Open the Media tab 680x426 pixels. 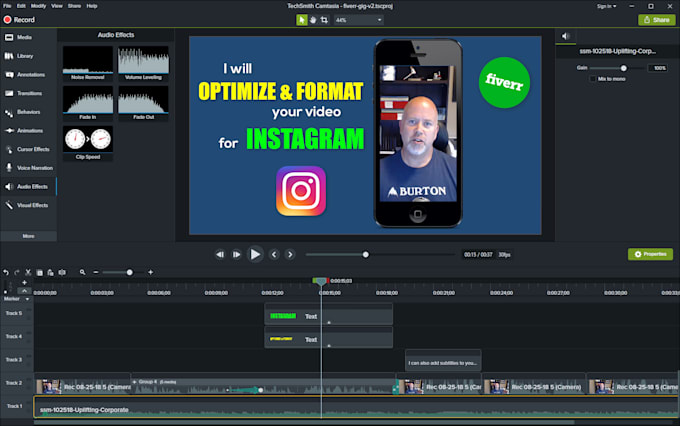coord(28,37)
